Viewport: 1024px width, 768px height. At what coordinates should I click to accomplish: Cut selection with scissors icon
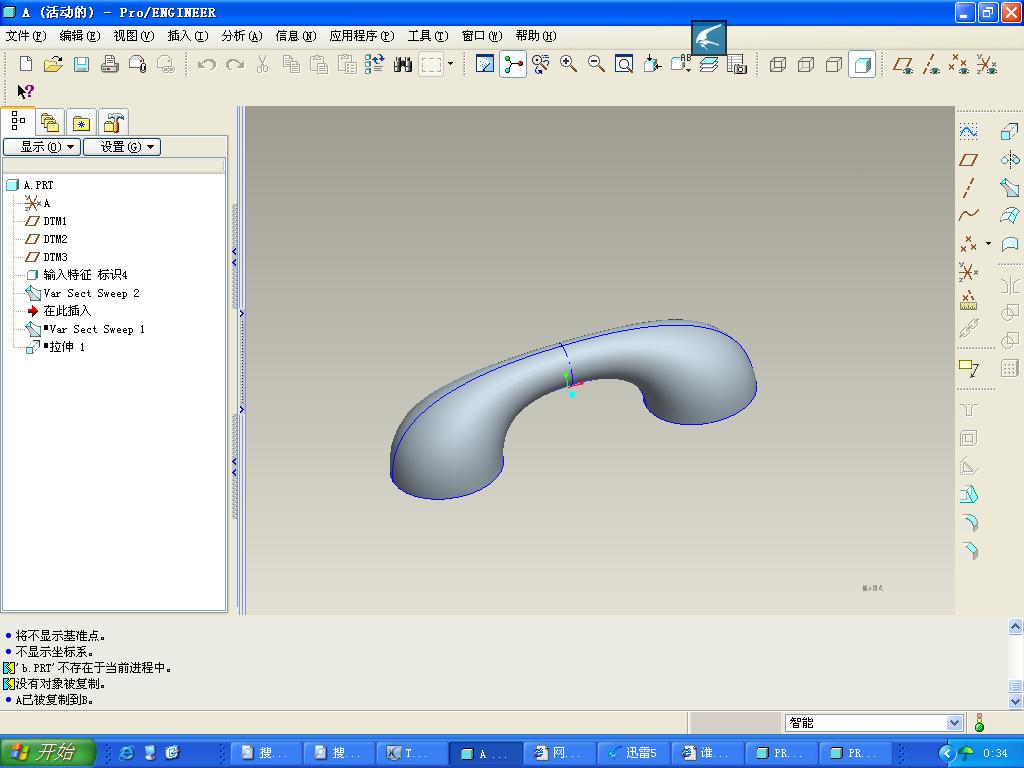263,64
